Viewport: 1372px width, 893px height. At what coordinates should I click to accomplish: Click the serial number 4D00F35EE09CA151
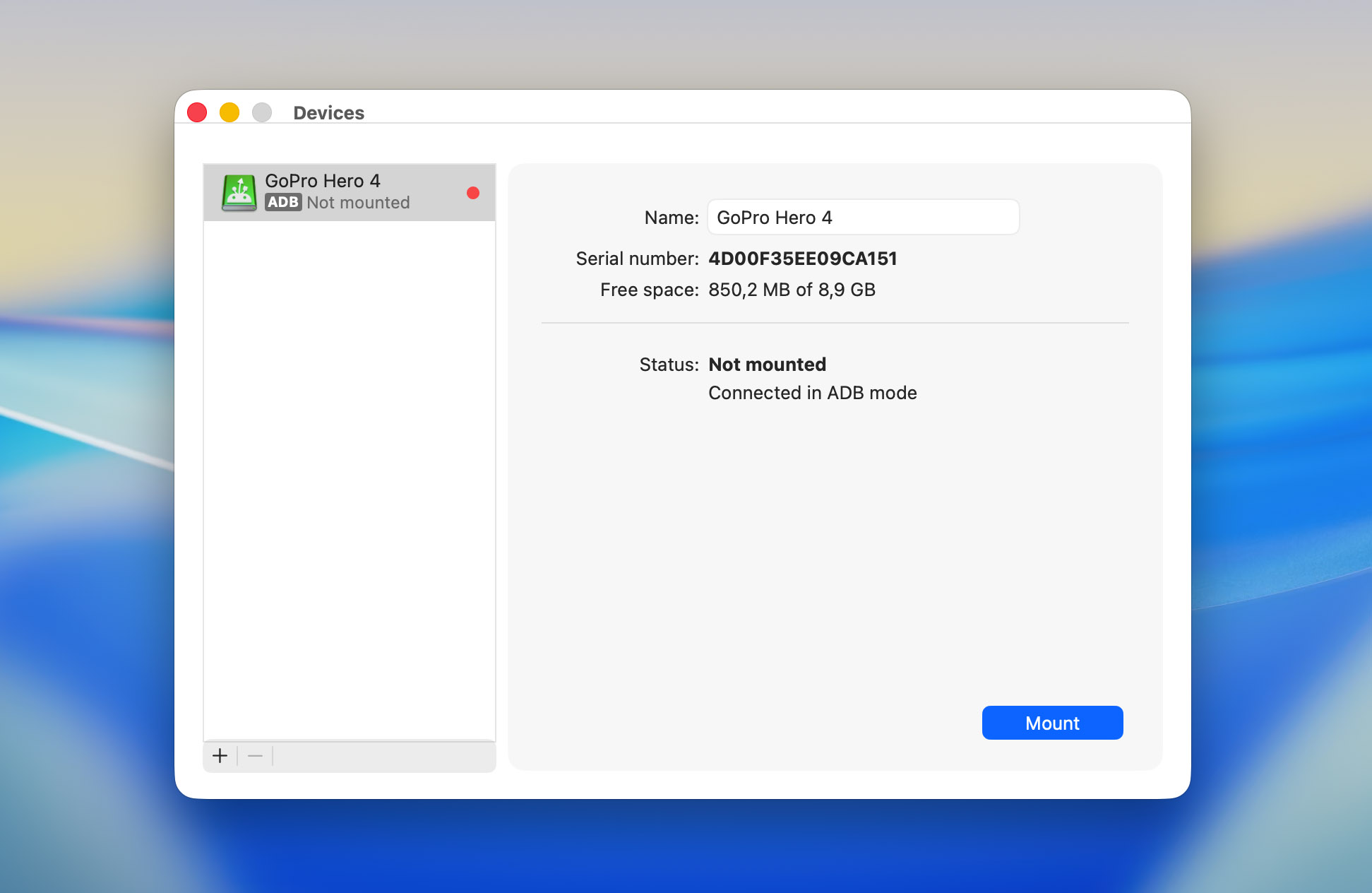point(802,259)
